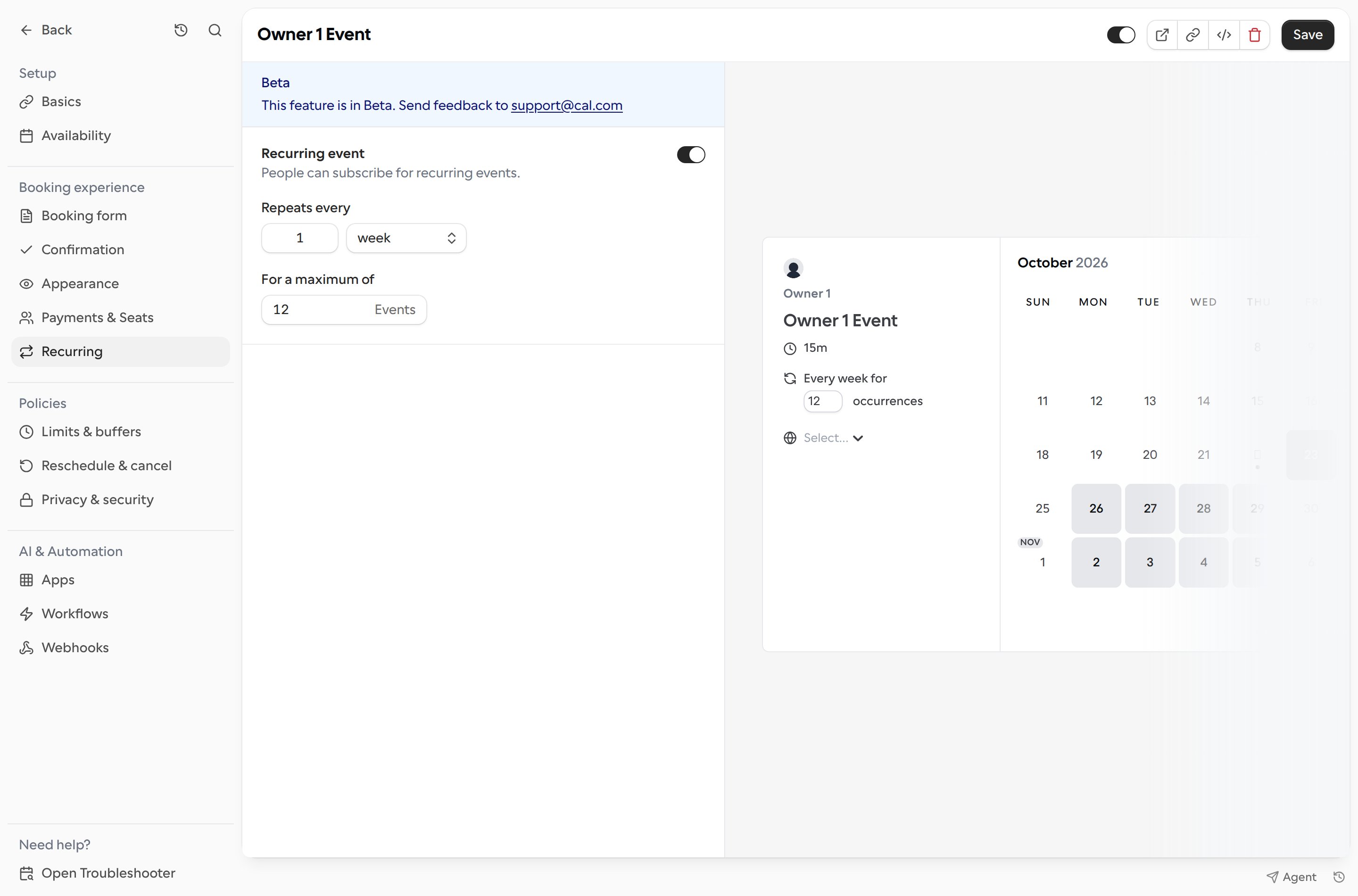Image resolution: width=1358 pixels, height=896 pixels.
Task: Open Webhooks settings
Action: point(121,648)
